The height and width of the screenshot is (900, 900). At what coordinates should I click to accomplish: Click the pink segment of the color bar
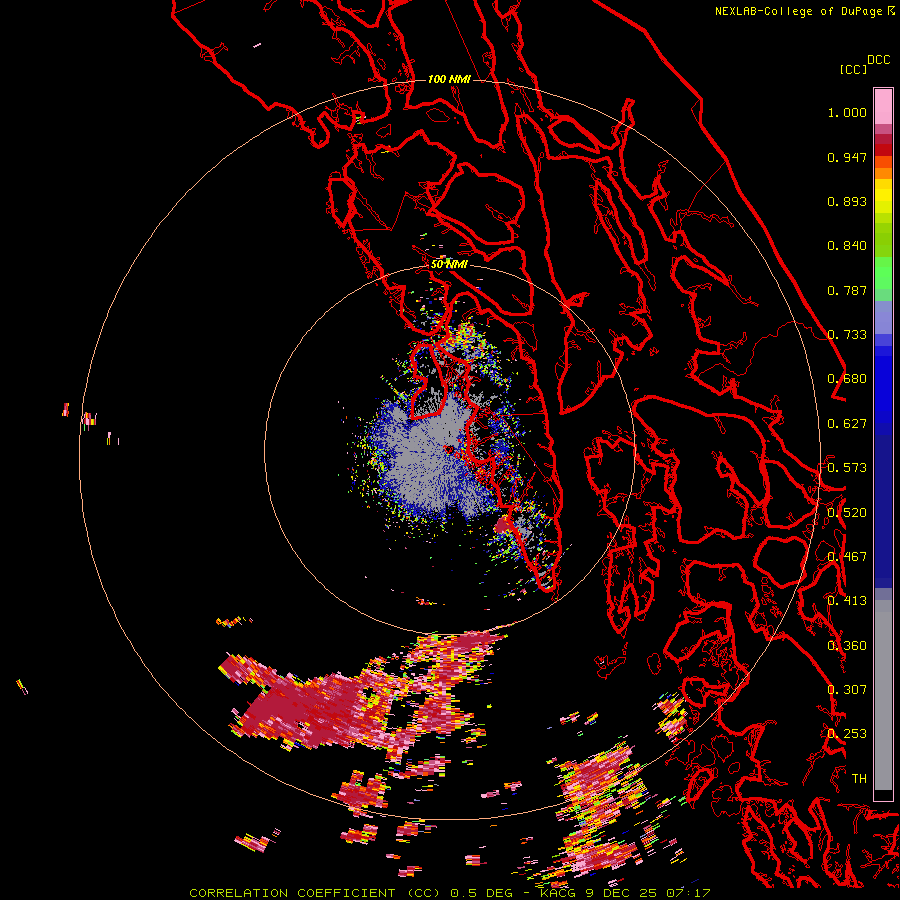pyautogui.click(x=883, y=106)
